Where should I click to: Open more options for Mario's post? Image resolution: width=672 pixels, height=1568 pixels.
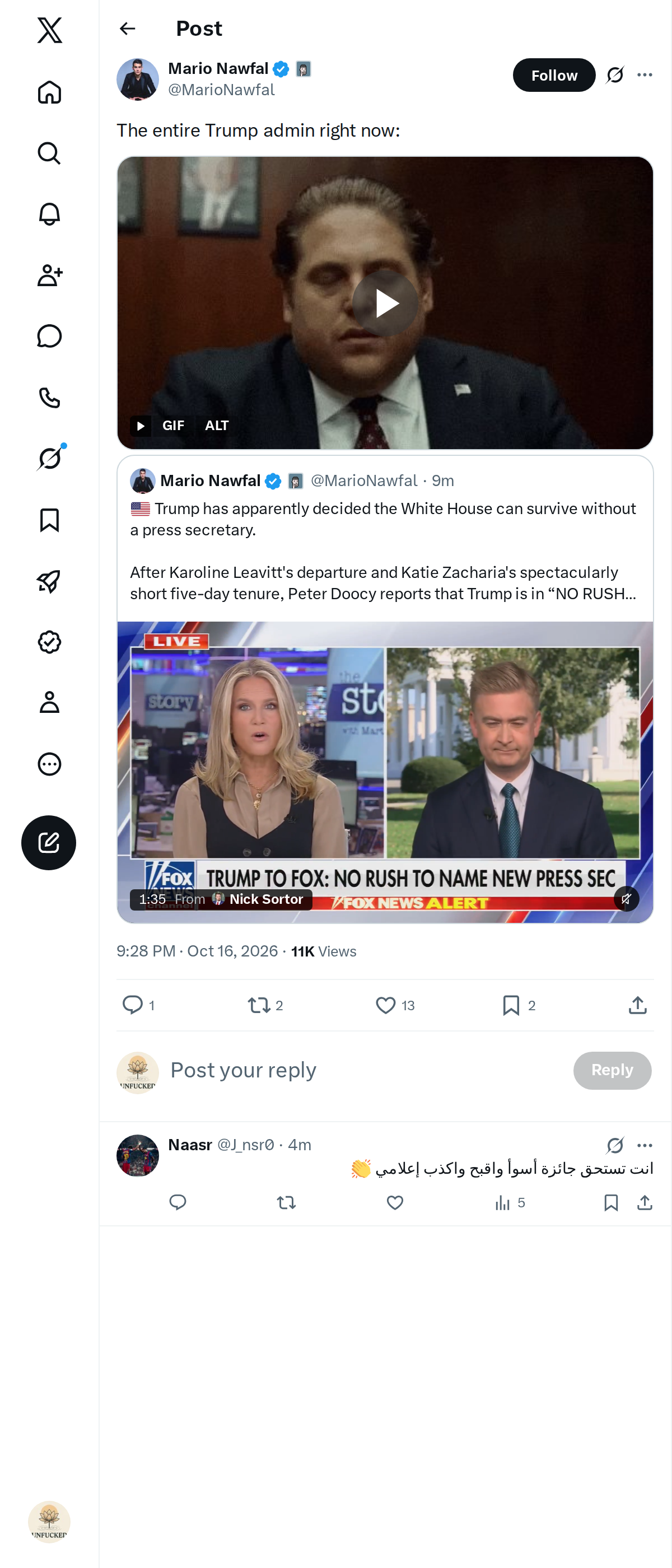645,76
